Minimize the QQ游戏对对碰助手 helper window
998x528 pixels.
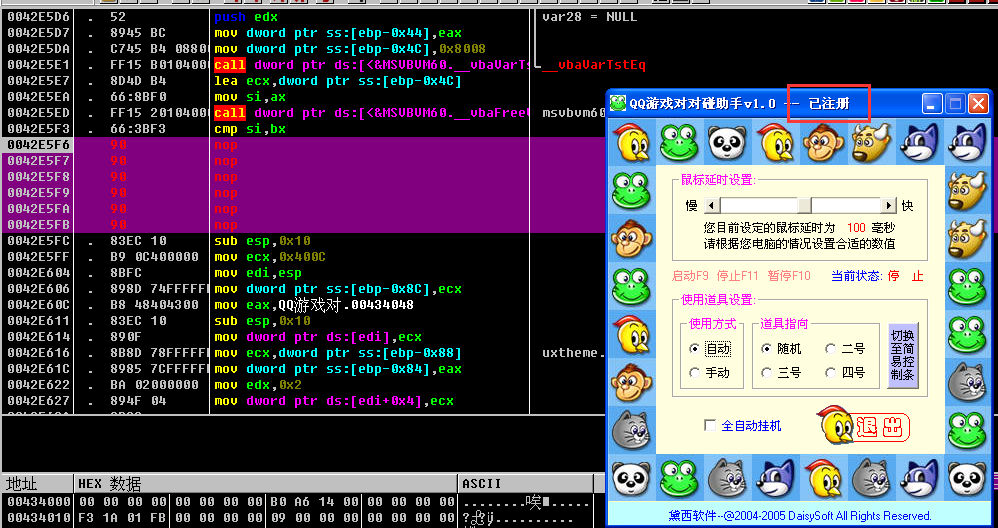tap(932, 103)
